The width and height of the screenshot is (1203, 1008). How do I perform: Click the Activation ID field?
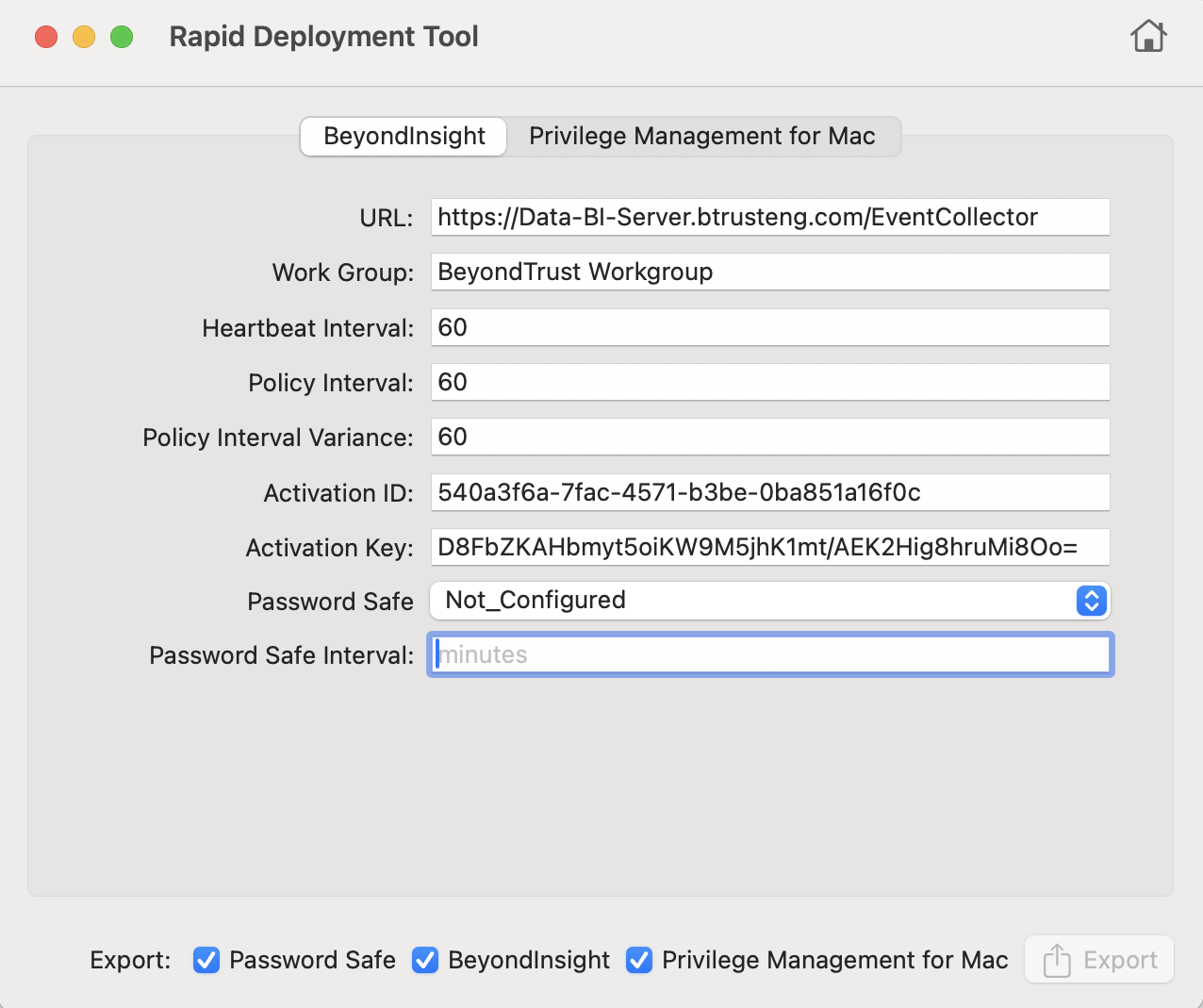pyautogui.click(x=770, y=492)
